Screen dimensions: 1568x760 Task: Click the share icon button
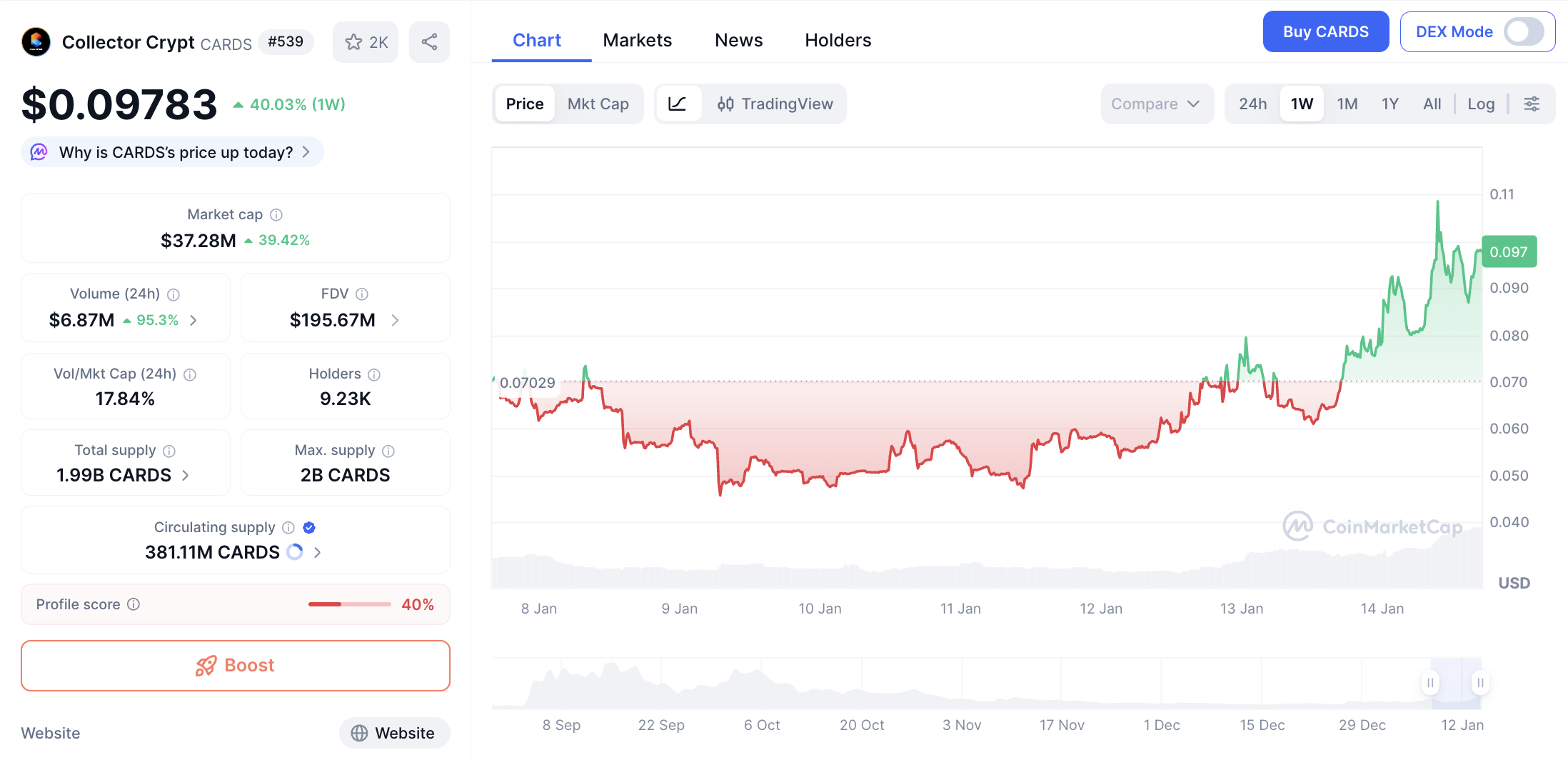429,42
